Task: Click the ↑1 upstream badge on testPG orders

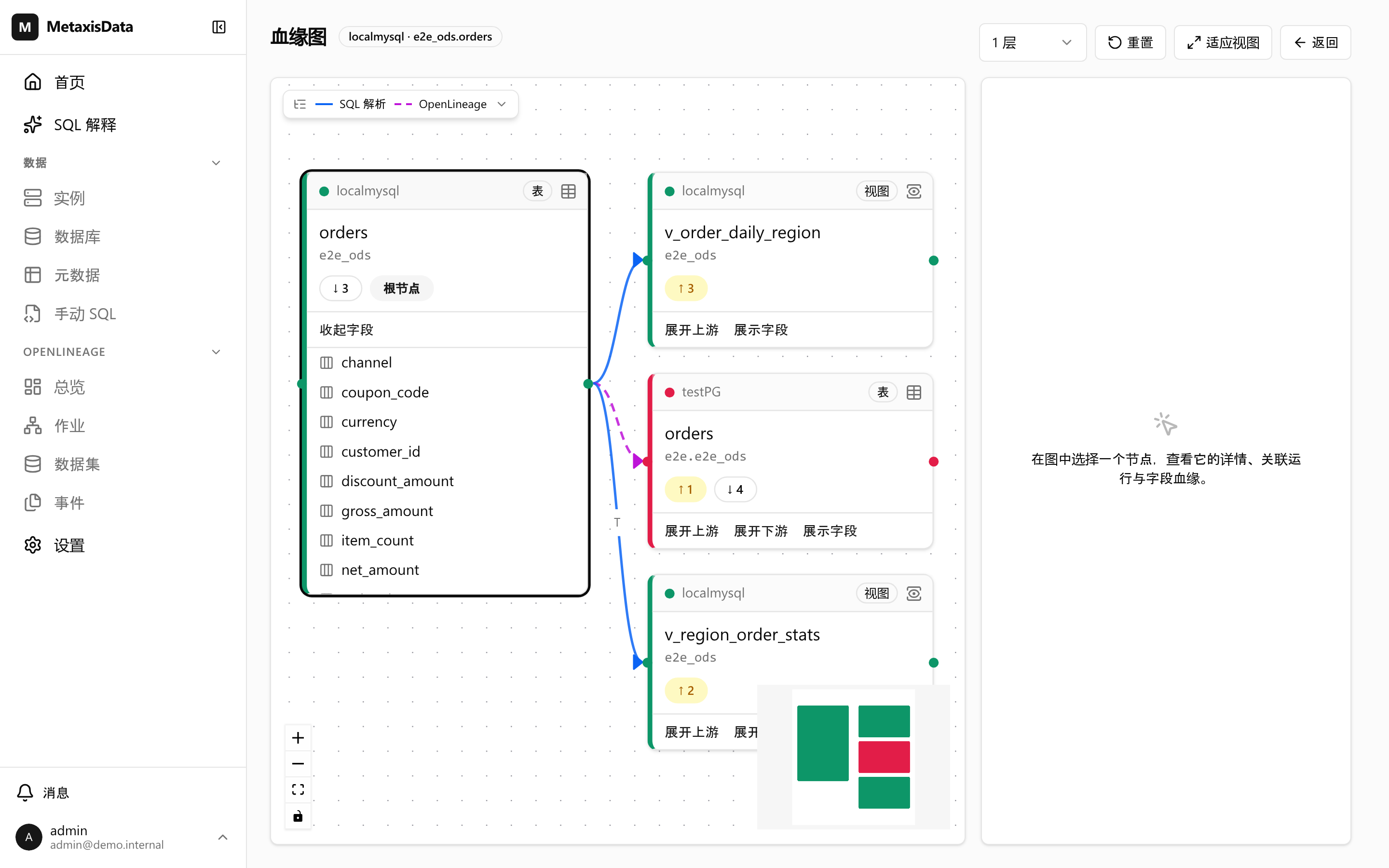Action: point(685,489)
